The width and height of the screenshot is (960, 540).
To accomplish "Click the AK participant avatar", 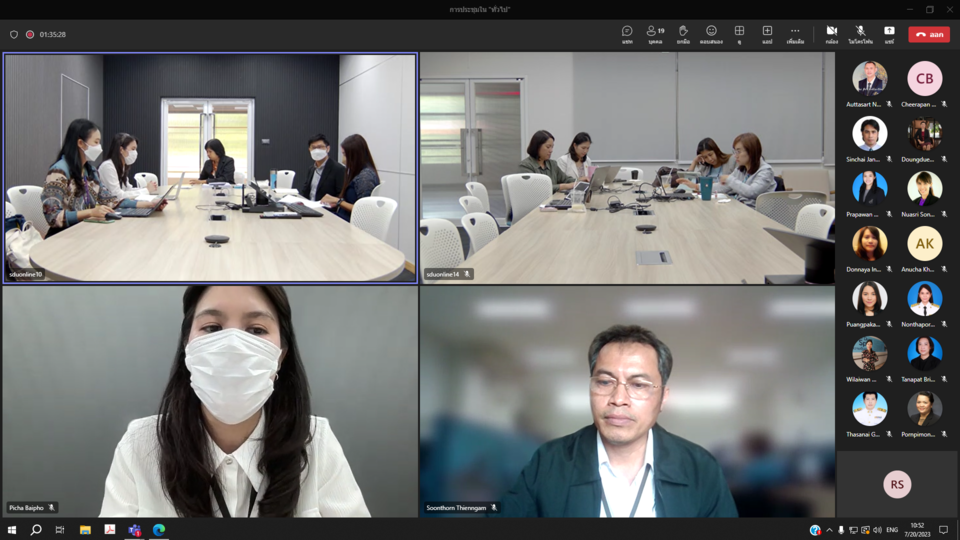I will click(x=924, y=244).
